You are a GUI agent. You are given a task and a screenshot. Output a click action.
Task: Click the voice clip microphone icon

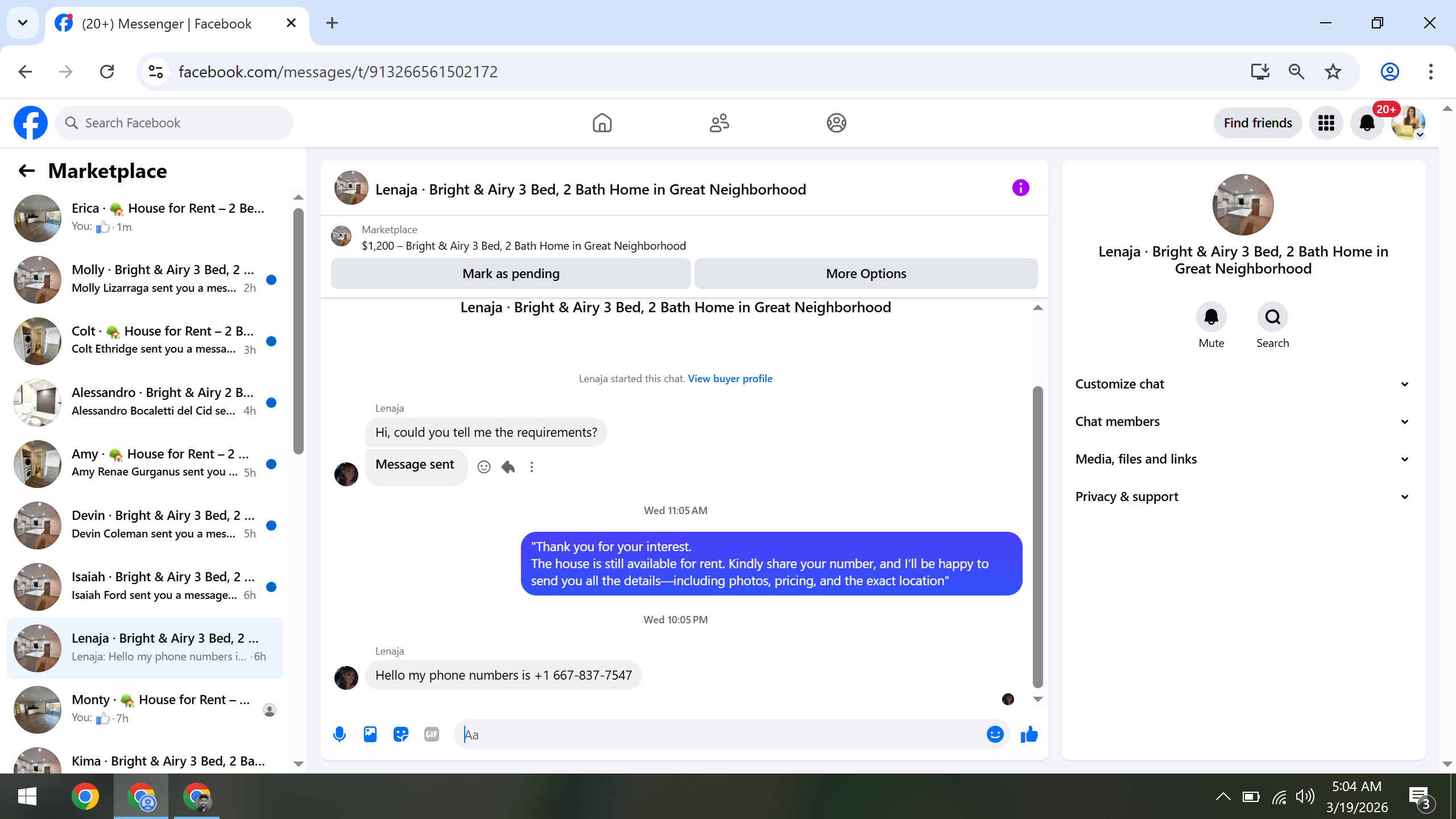[x=340, y=734]
